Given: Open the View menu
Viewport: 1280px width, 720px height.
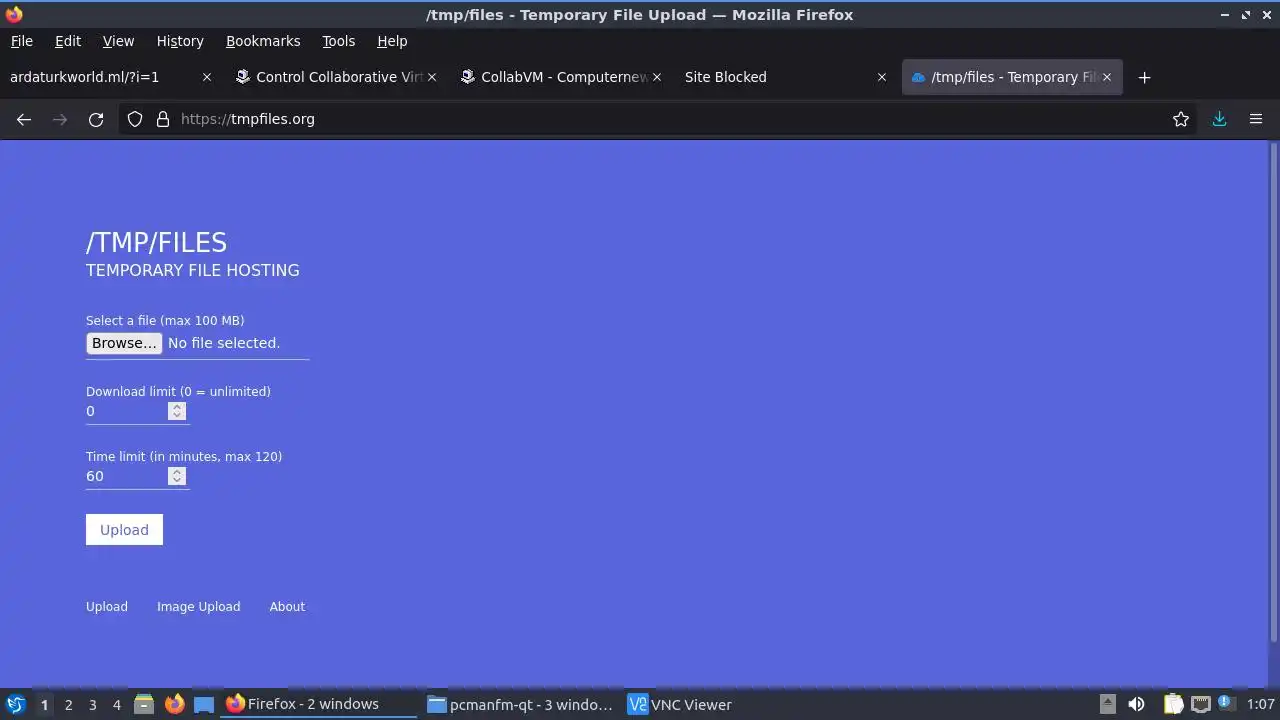Looking at the screenshot, I should (118, 41).
